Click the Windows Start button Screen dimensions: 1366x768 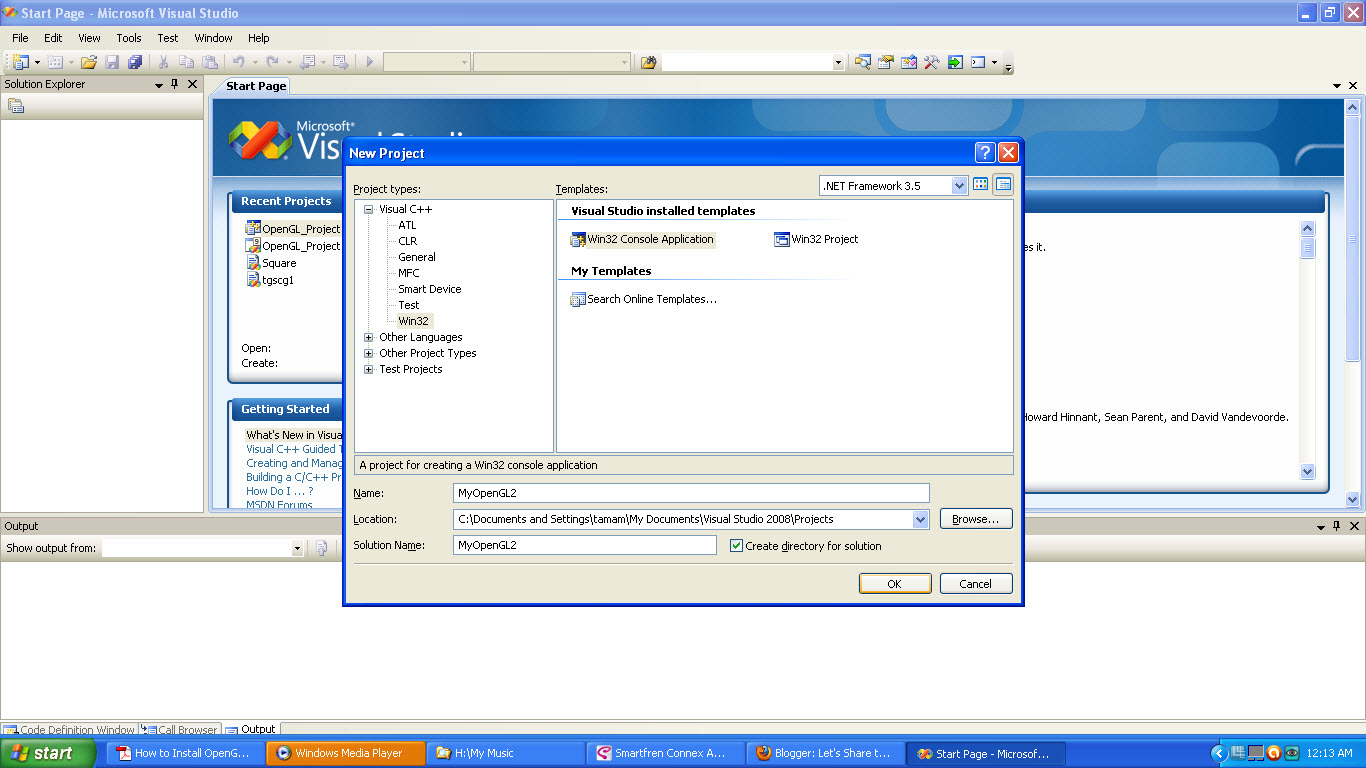point(48,753)
